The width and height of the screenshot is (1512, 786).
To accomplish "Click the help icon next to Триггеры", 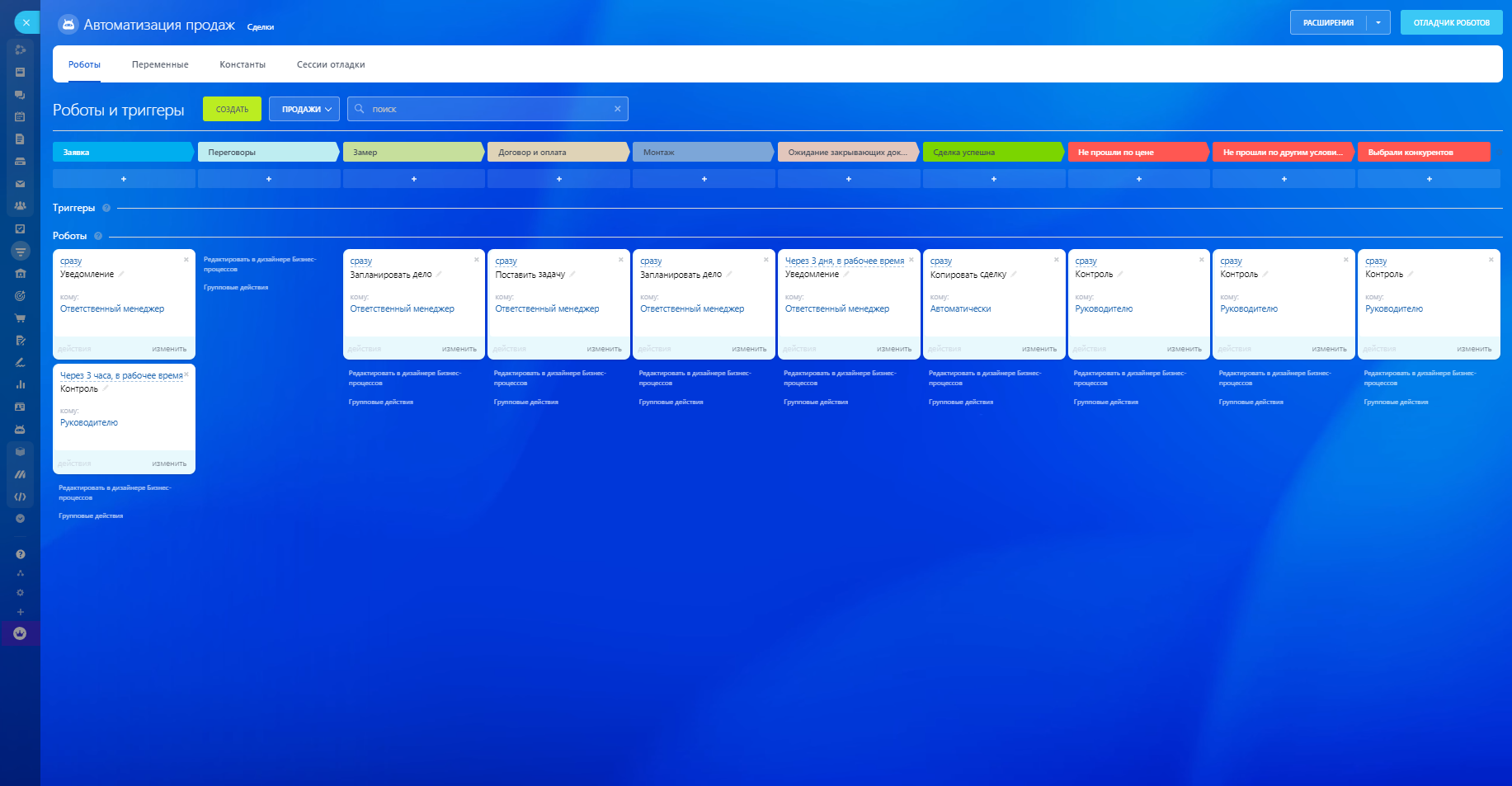I will [106, 208].
